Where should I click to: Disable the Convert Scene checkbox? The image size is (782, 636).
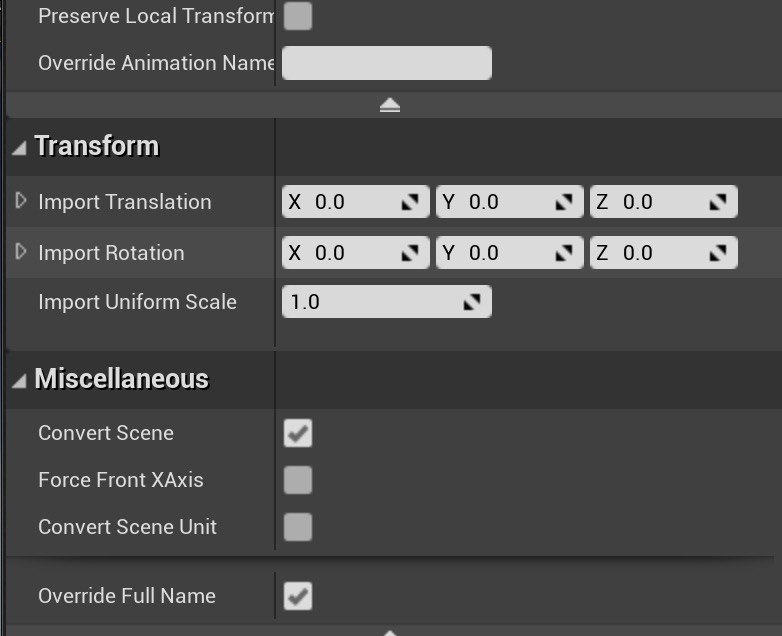(298, 433)
